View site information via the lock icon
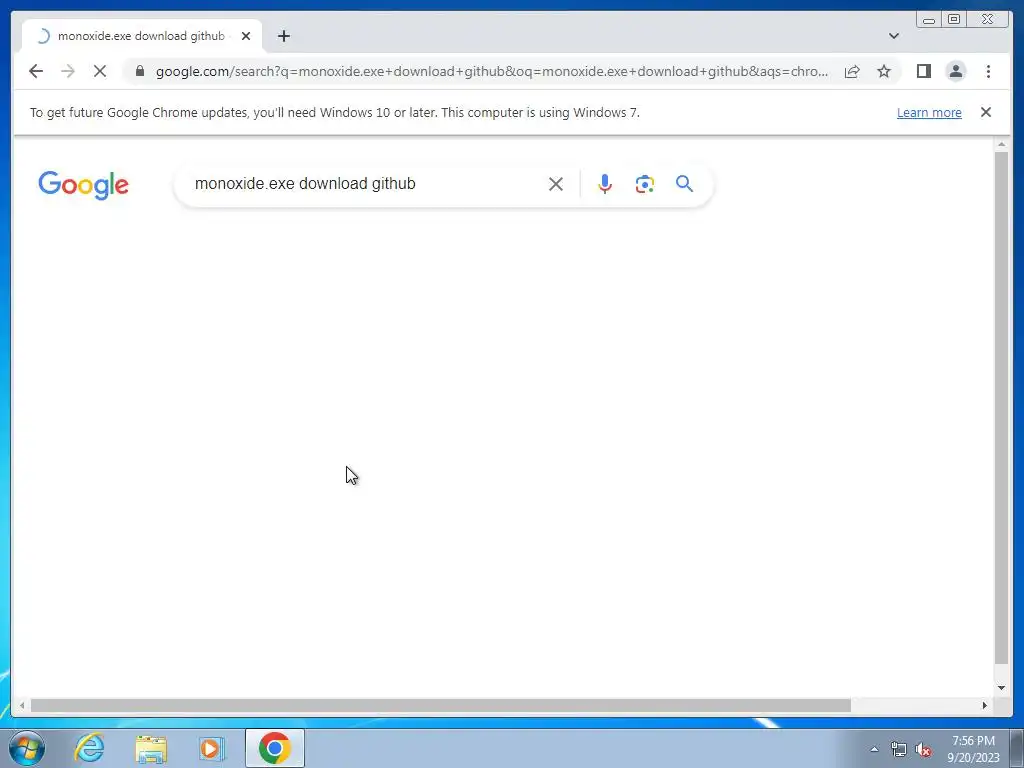 (x=140, y=71)
